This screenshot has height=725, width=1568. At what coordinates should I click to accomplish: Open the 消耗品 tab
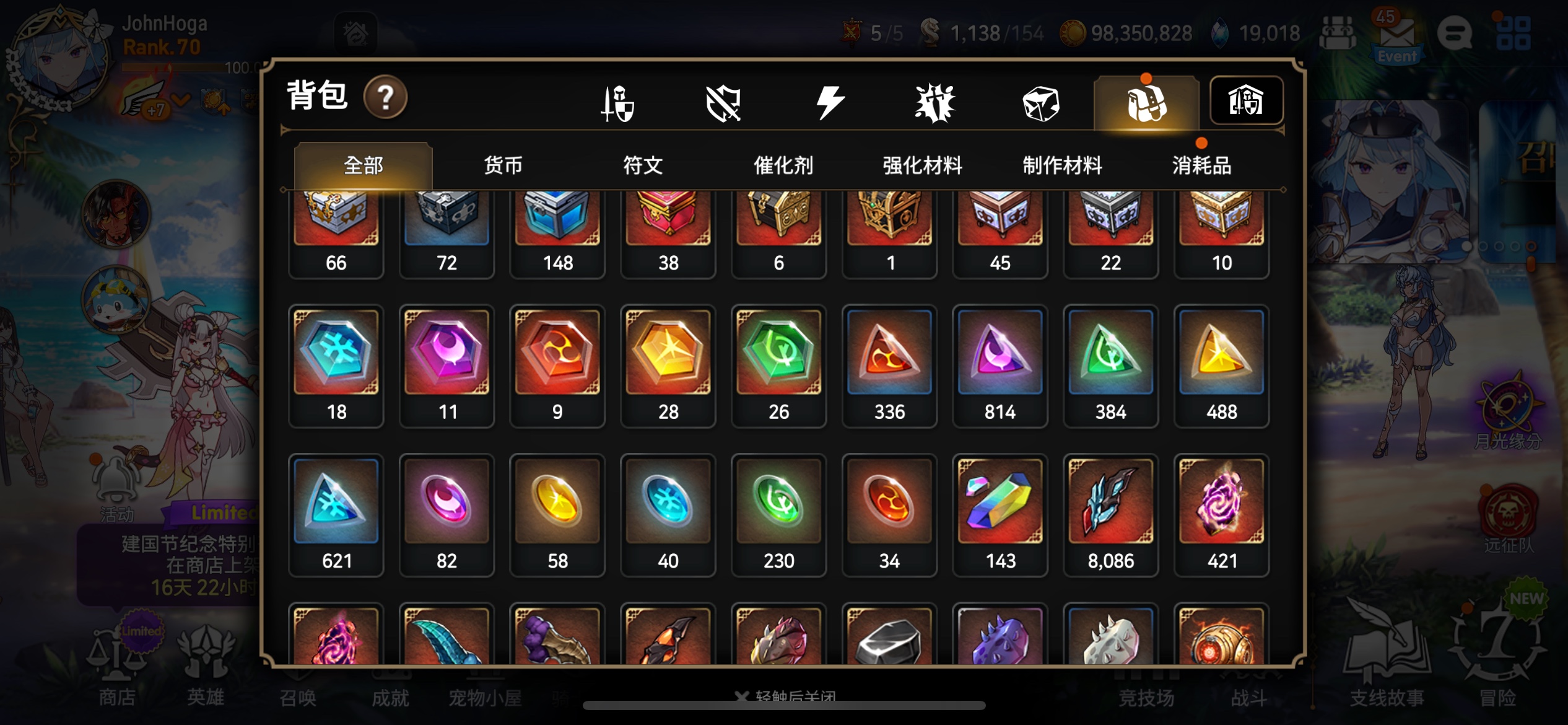coord(1201,165)
